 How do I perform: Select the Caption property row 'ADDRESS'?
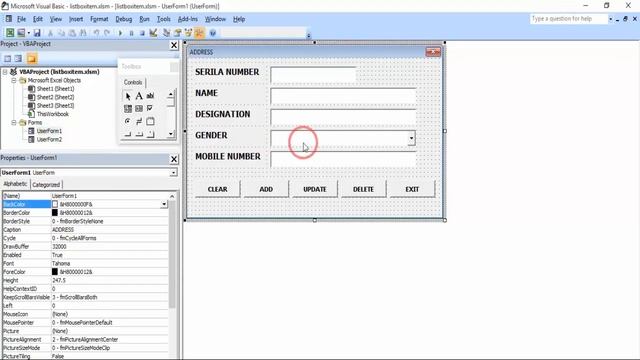pos(85,230)
